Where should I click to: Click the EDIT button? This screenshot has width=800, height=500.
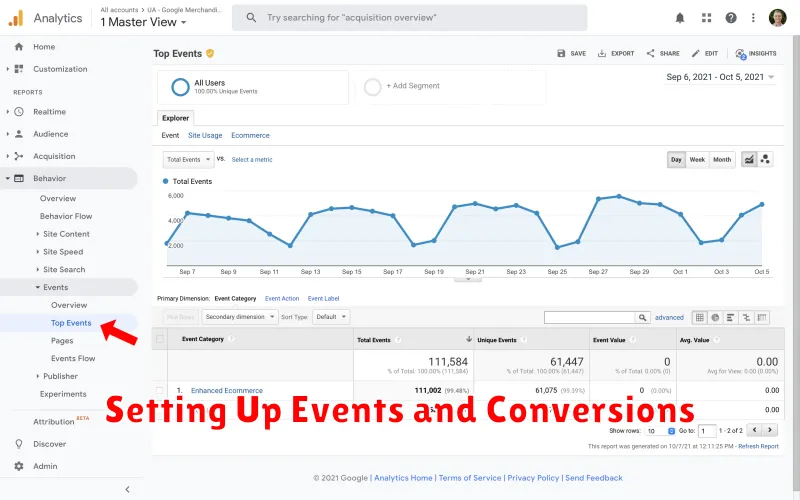click(x=705, y=54)
